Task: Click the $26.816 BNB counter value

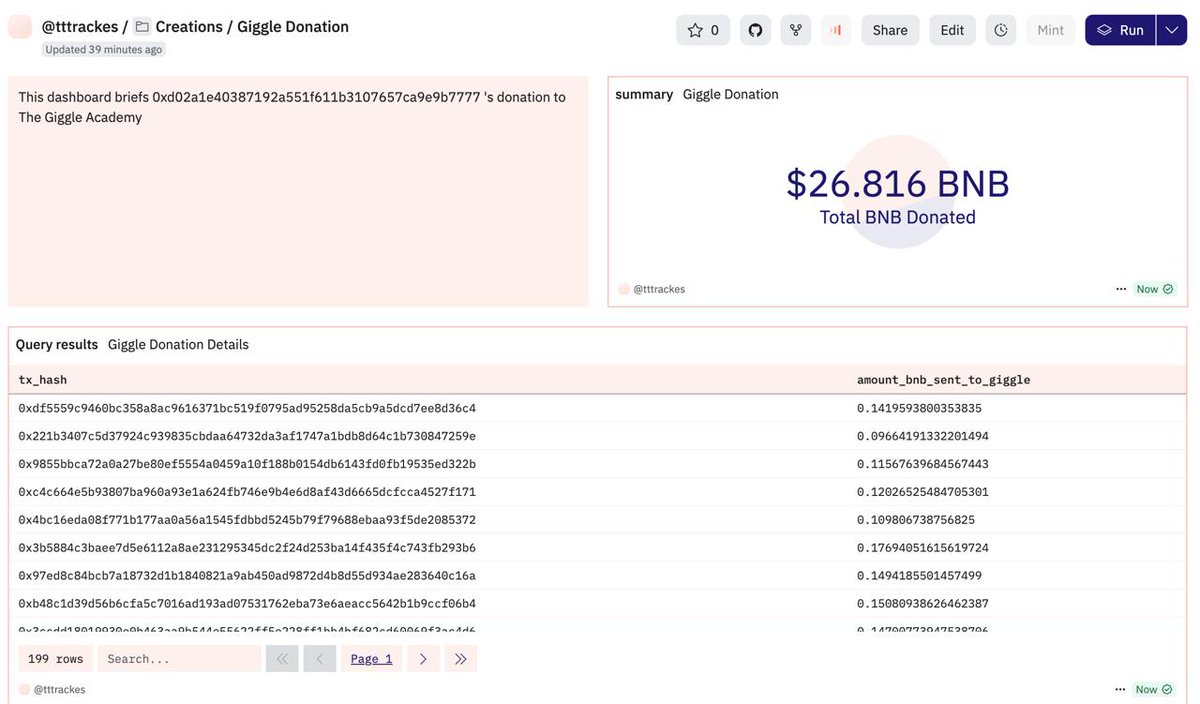Action: click(897, 183)
